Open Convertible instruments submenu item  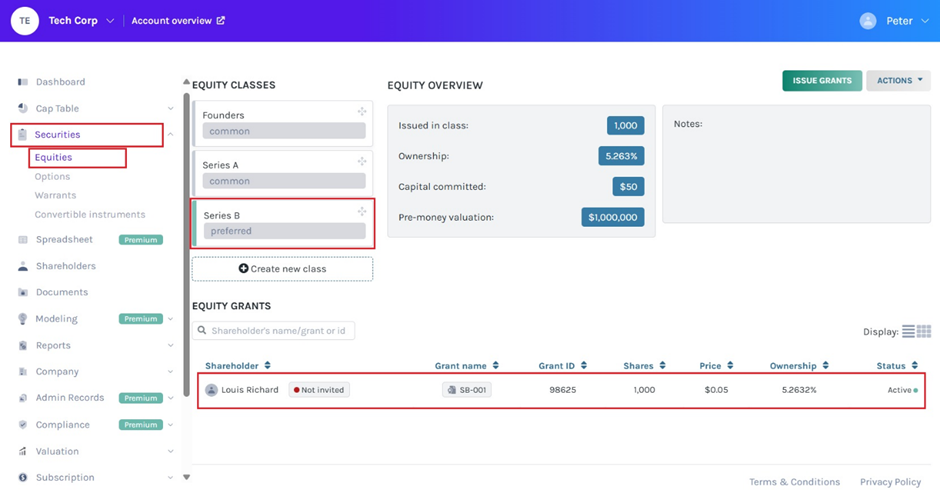[x=90, y=215]
